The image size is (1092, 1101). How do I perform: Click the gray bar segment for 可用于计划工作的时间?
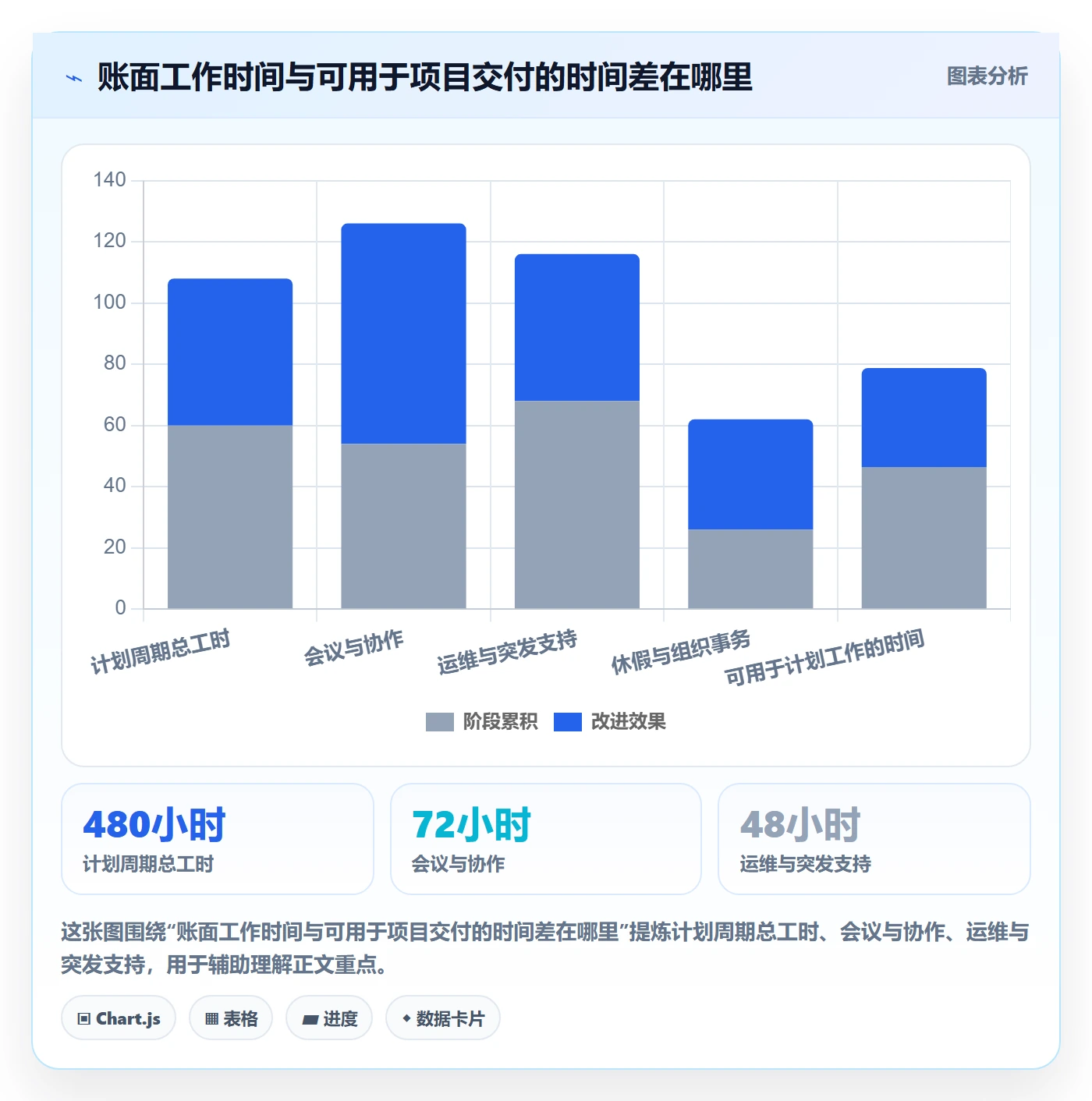tap(924, 538)
